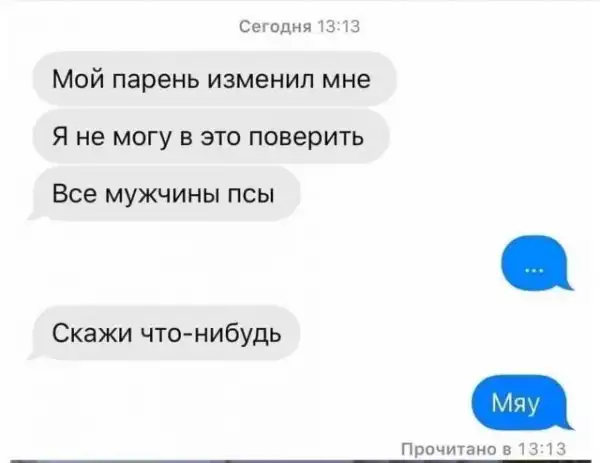The height and width of the screenshot is (463, 600).
Task: Click the tail of the "Все мужчины псы" bubble
Action: (34, 217)
